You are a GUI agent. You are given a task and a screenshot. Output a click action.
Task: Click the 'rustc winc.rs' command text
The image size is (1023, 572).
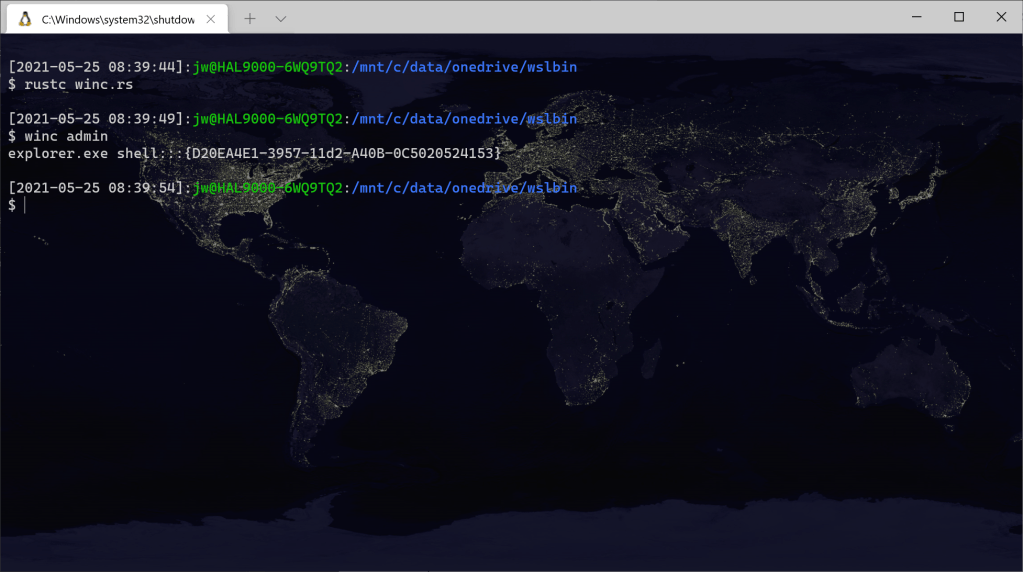tap(75, 84)
